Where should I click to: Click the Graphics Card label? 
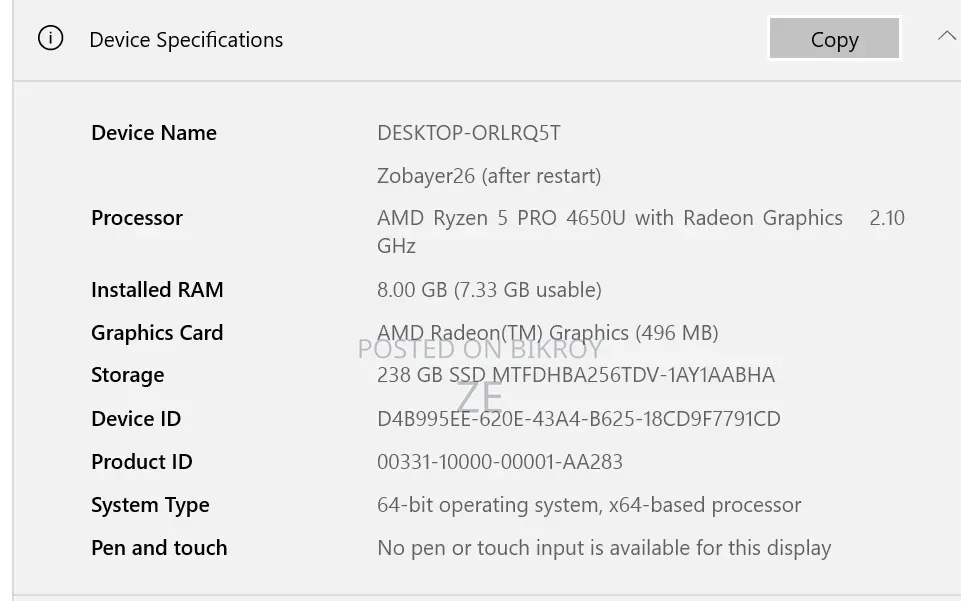(x=157, y=333)
